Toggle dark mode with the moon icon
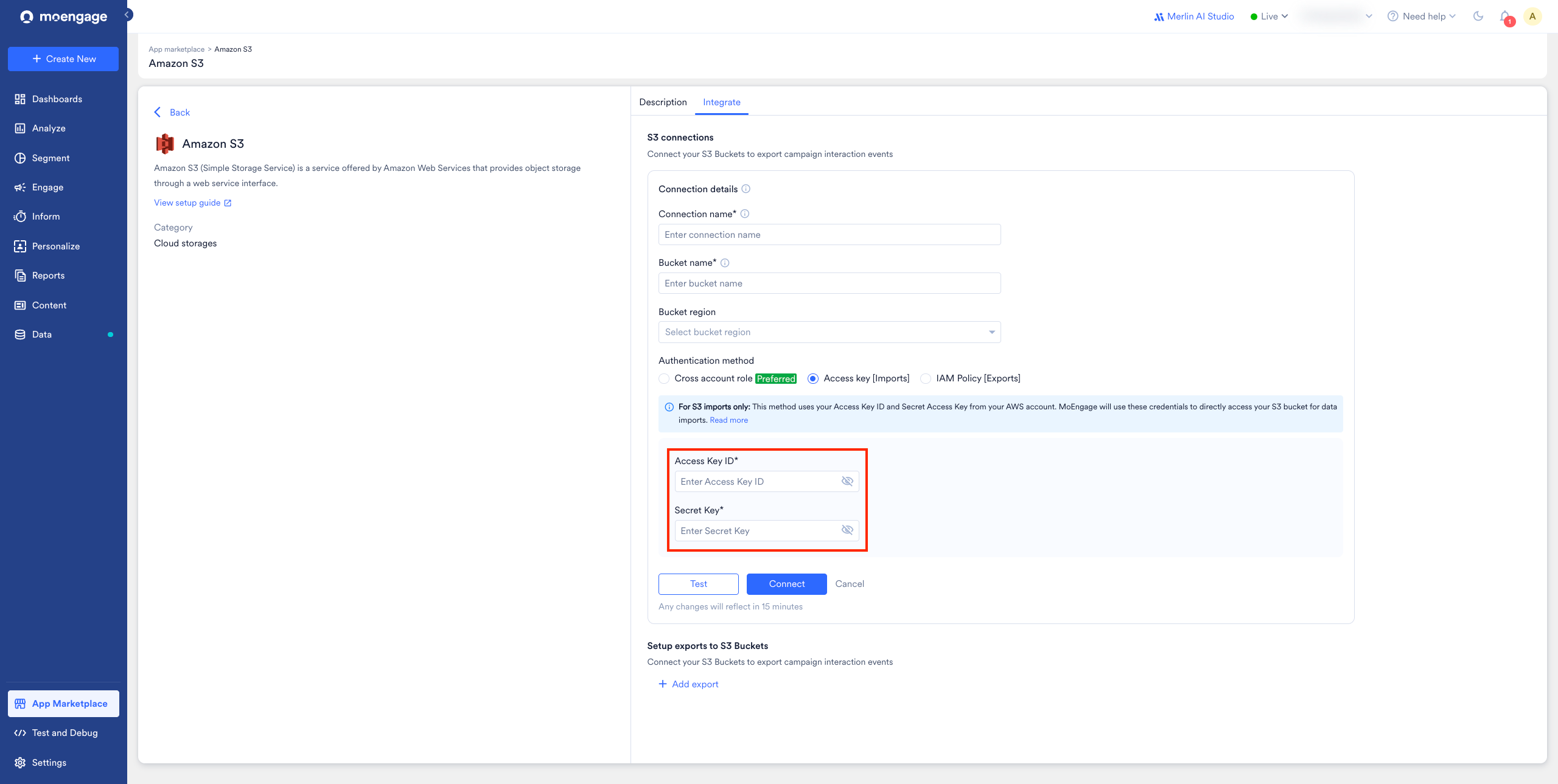The image size is (1558, 784). coord(1478,16)
